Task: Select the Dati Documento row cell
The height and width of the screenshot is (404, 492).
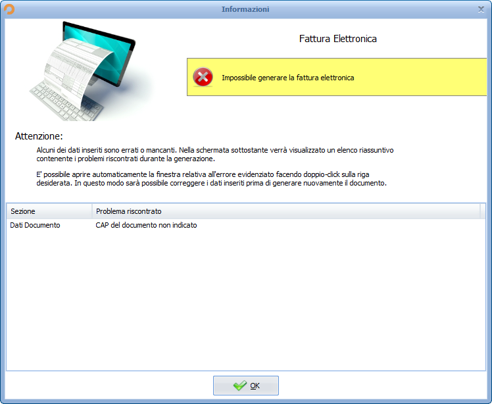Action: [x=35, y=225]
